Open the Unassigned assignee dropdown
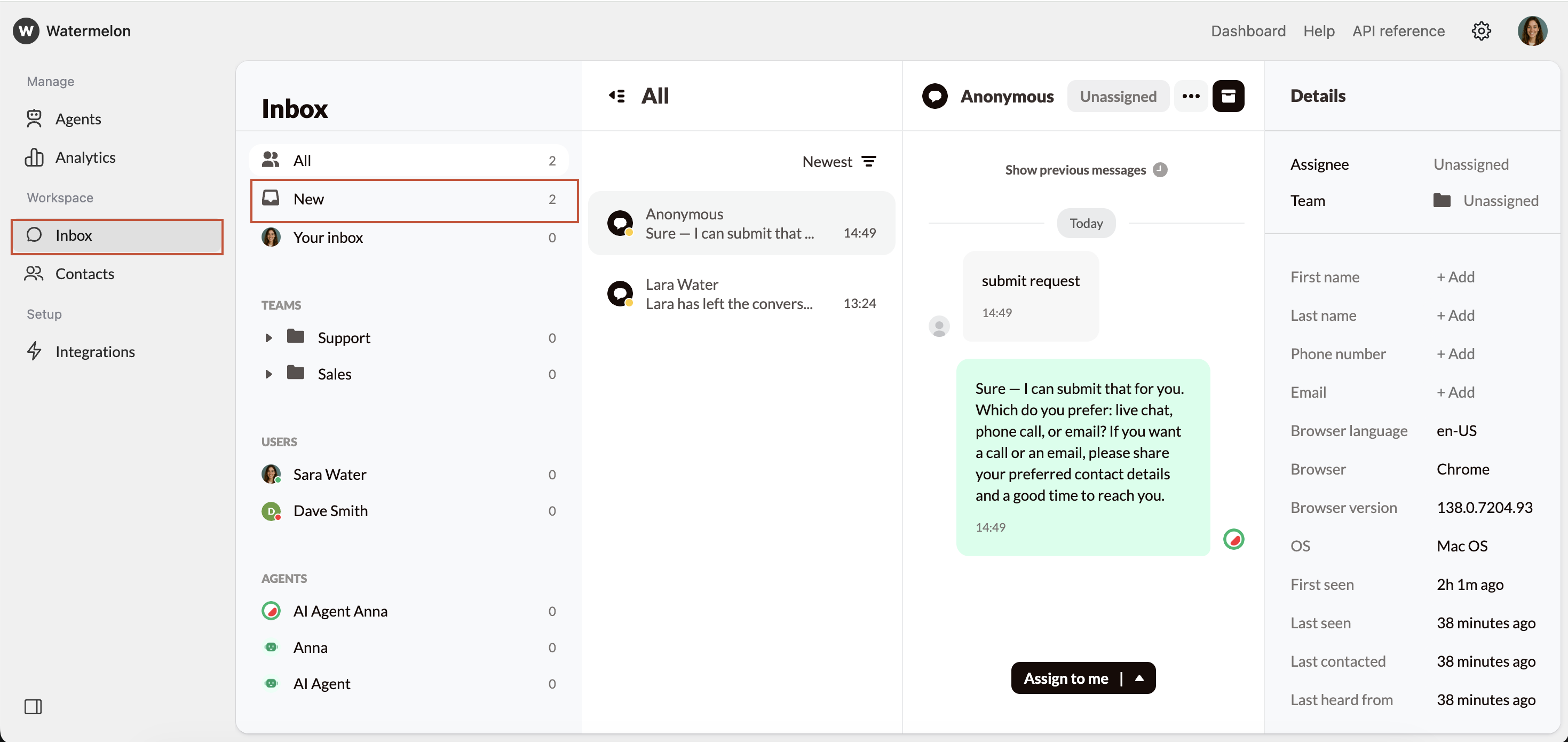1568x742 pixels. [x=1118, y=96]
